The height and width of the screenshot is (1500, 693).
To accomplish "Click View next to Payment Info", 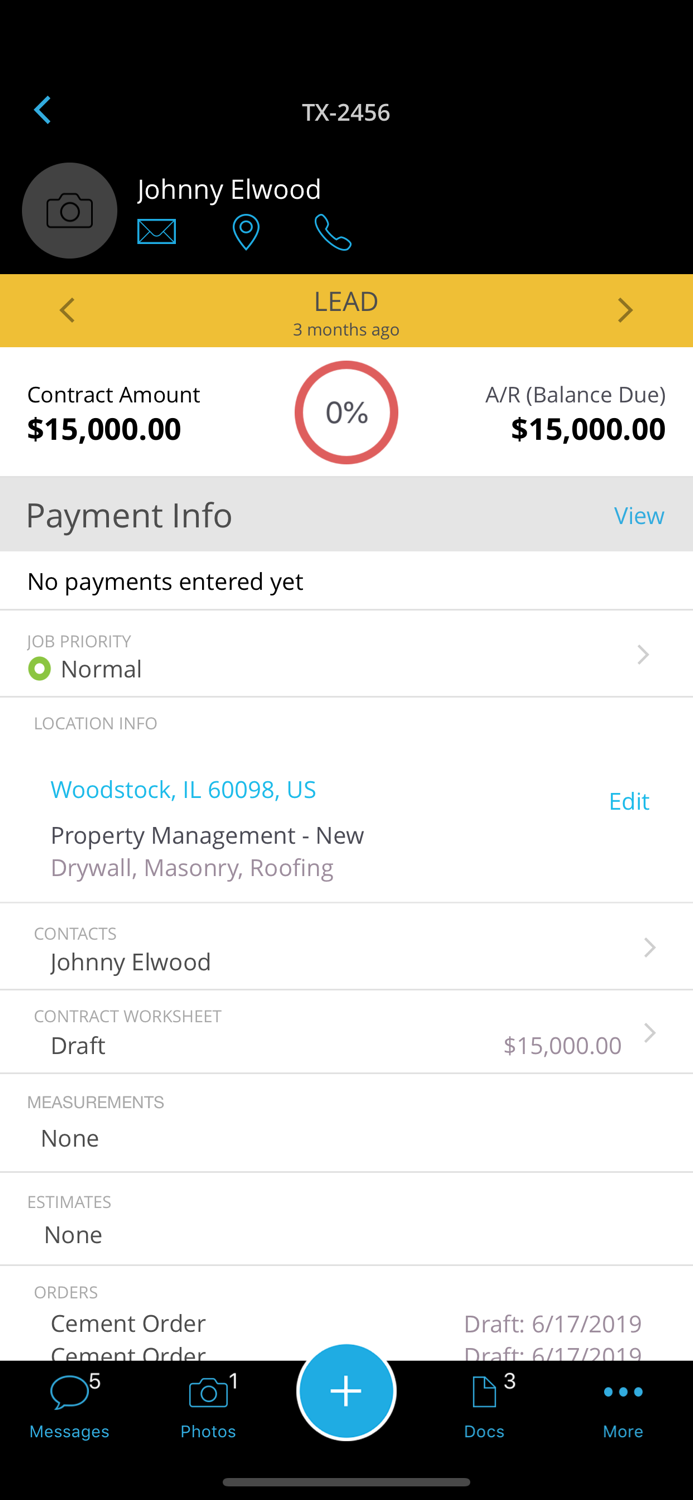I will [639, 515].
